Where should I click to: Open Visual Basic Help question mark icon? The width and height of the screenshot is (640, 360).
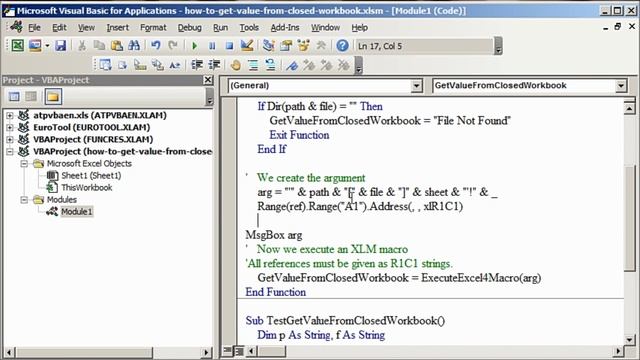point(342,45)
